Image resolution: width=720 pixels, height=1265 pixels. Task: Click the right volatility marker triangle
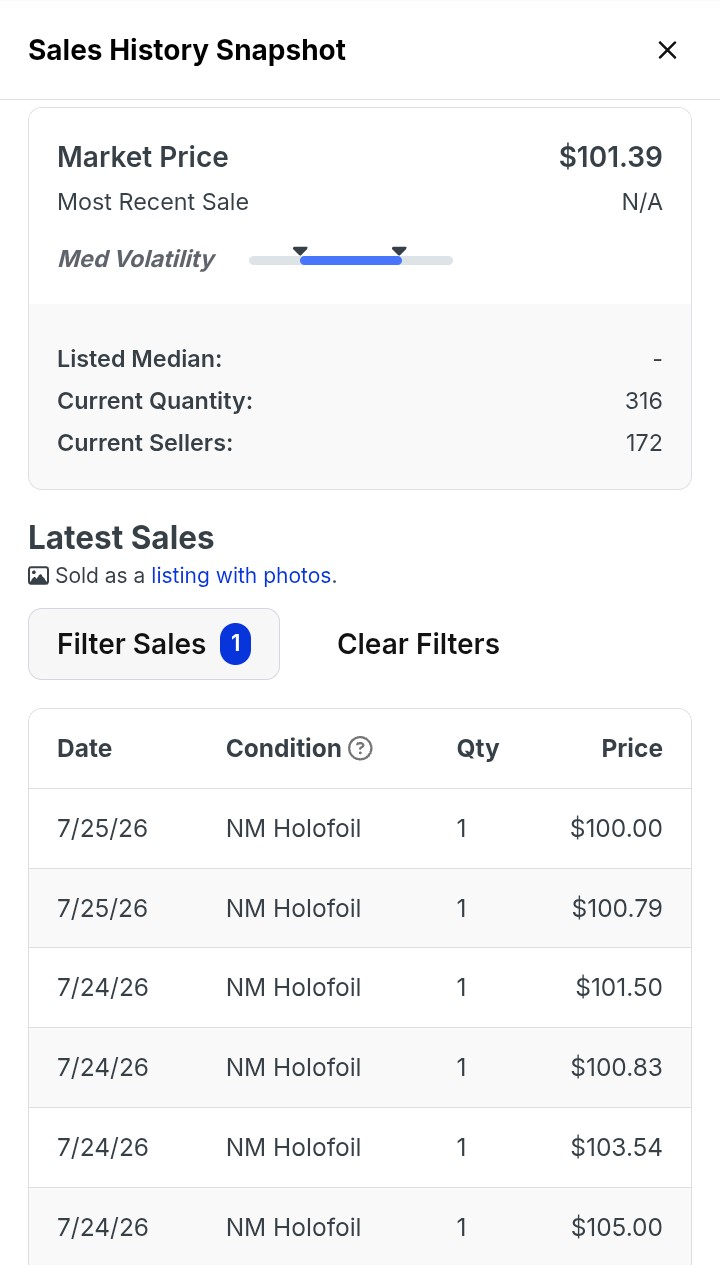(399, 250)
